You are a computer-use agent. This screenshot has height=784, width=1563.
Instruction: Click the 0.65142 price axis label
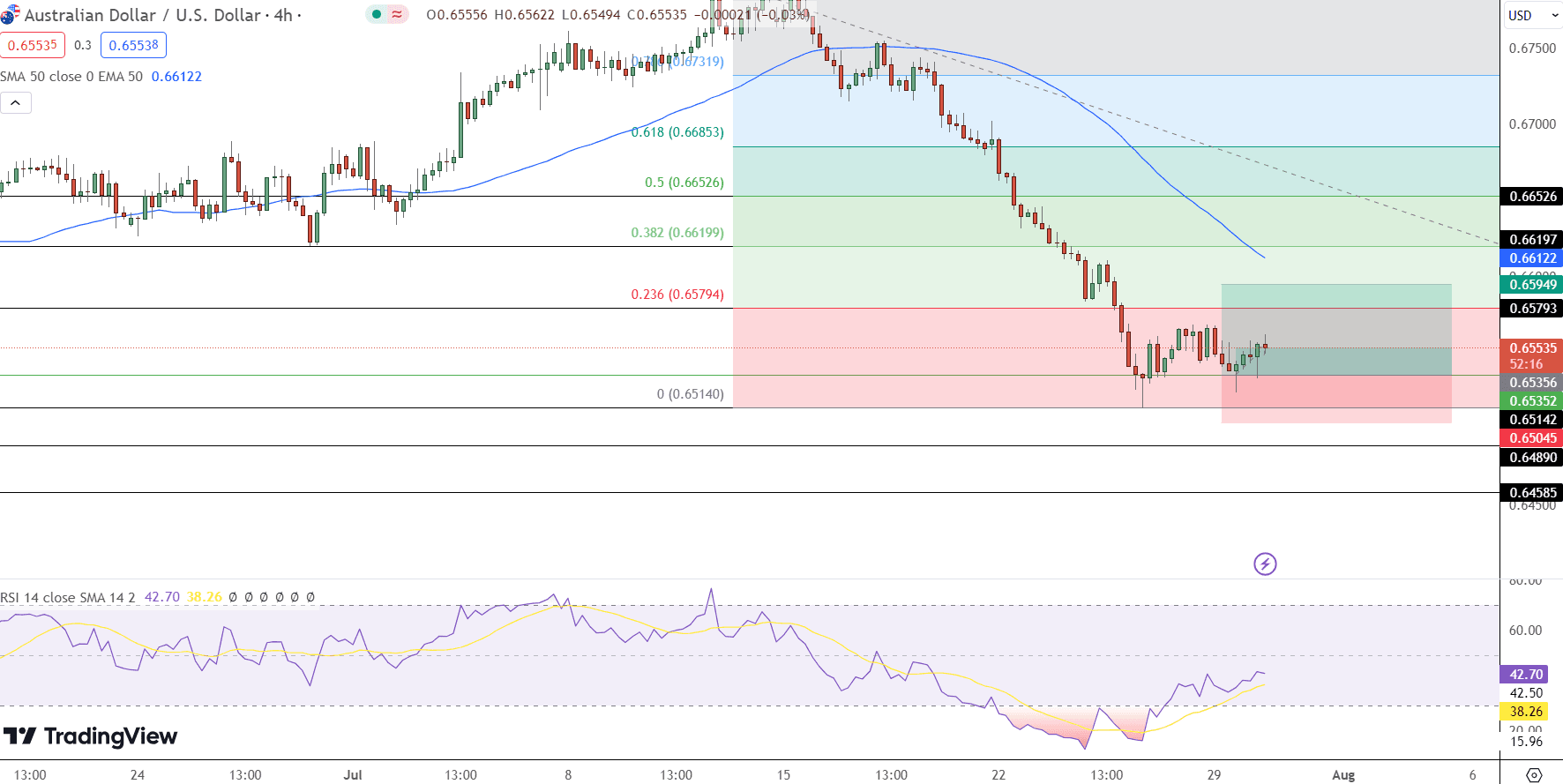pyautogui.click(x=1532, y=420)
